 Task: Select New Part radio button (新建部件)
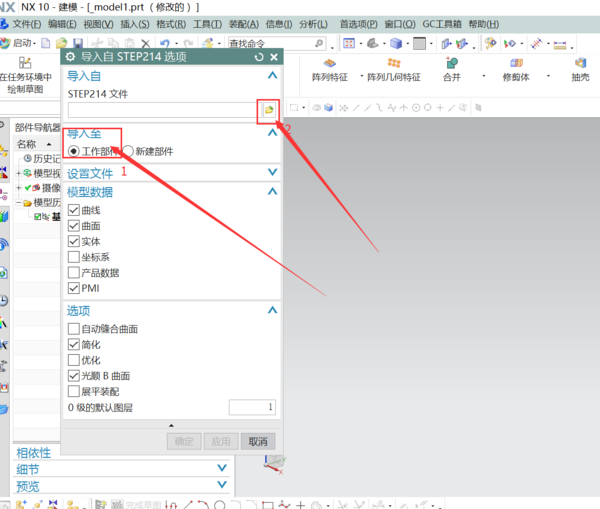click(128, 151)
